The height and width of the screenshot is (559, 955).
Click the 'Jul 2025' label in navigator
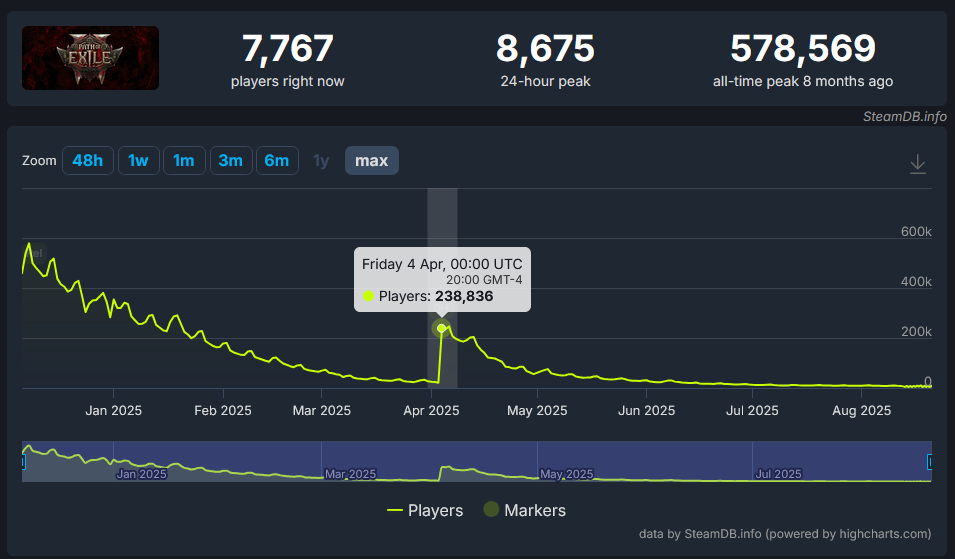coord(778,474)
